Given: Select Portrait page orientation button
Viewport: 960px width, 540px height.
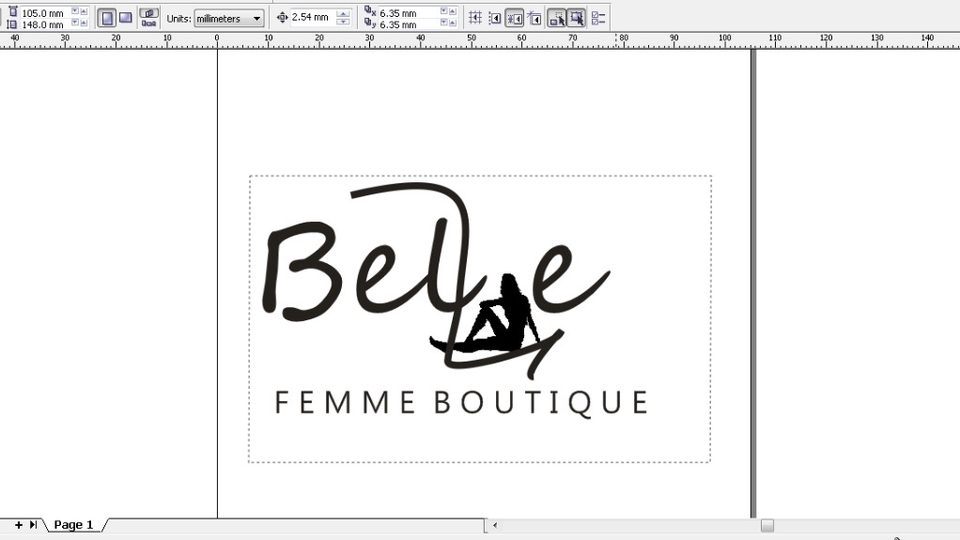Looking at the screenshot, I should 107,18.
